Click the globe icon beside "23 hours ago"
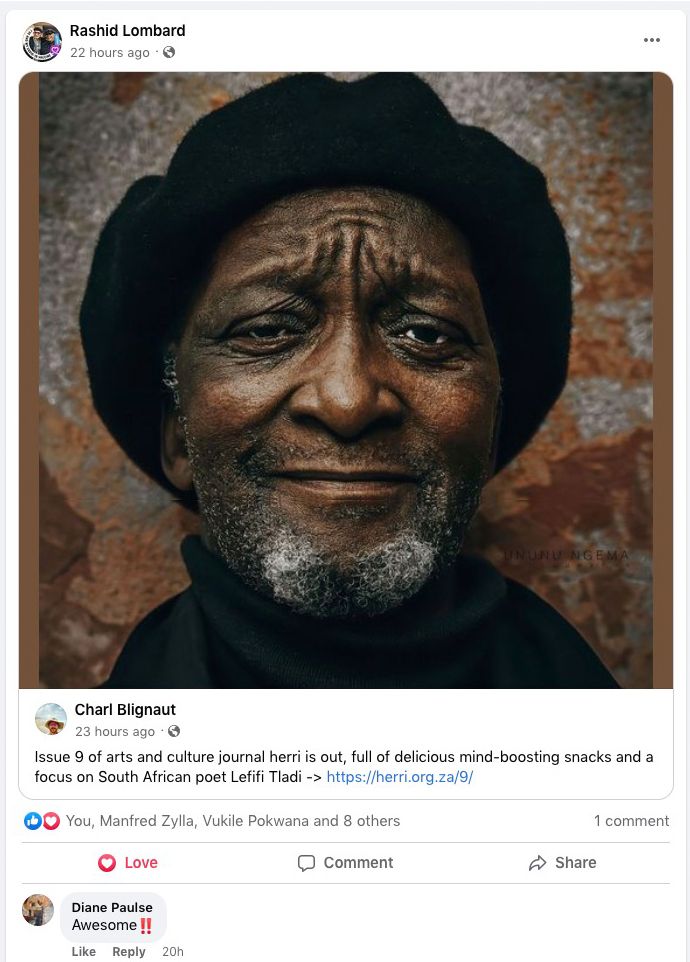 pyautogui.click(x=174, y=732)
